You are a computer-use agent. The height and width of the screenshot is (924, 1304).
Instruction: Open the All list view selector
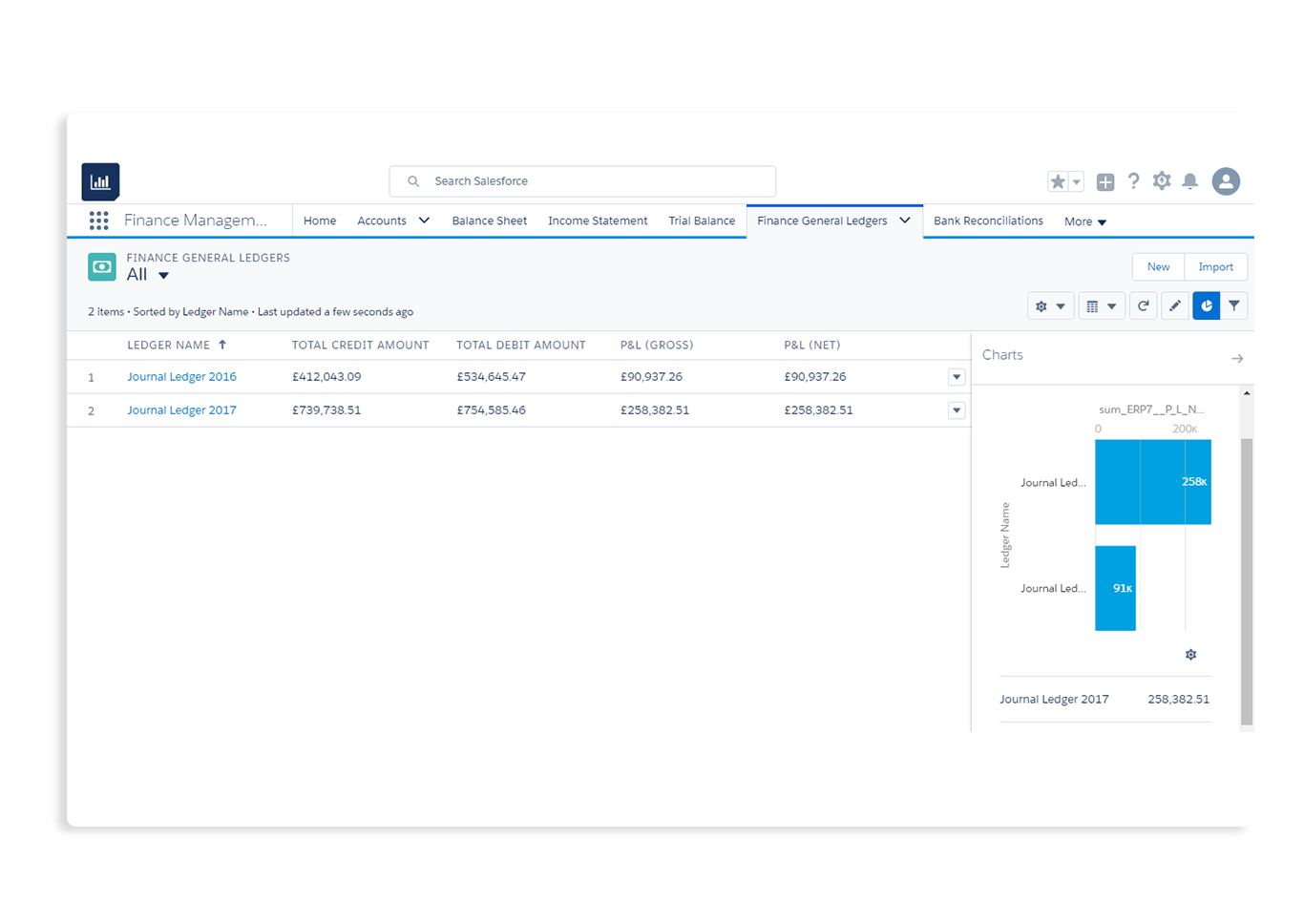(148, 275)
